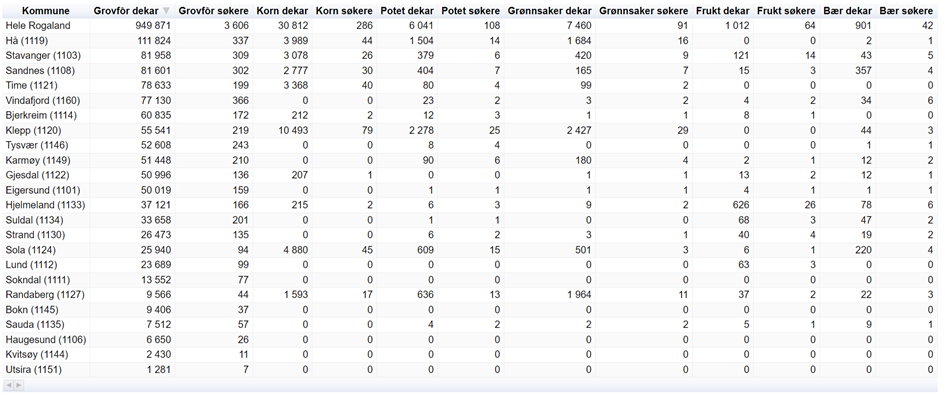Sort by Grønnsaker dekar header
The width and height of the screenshot is (945, 396).
(x=550, y=11)
